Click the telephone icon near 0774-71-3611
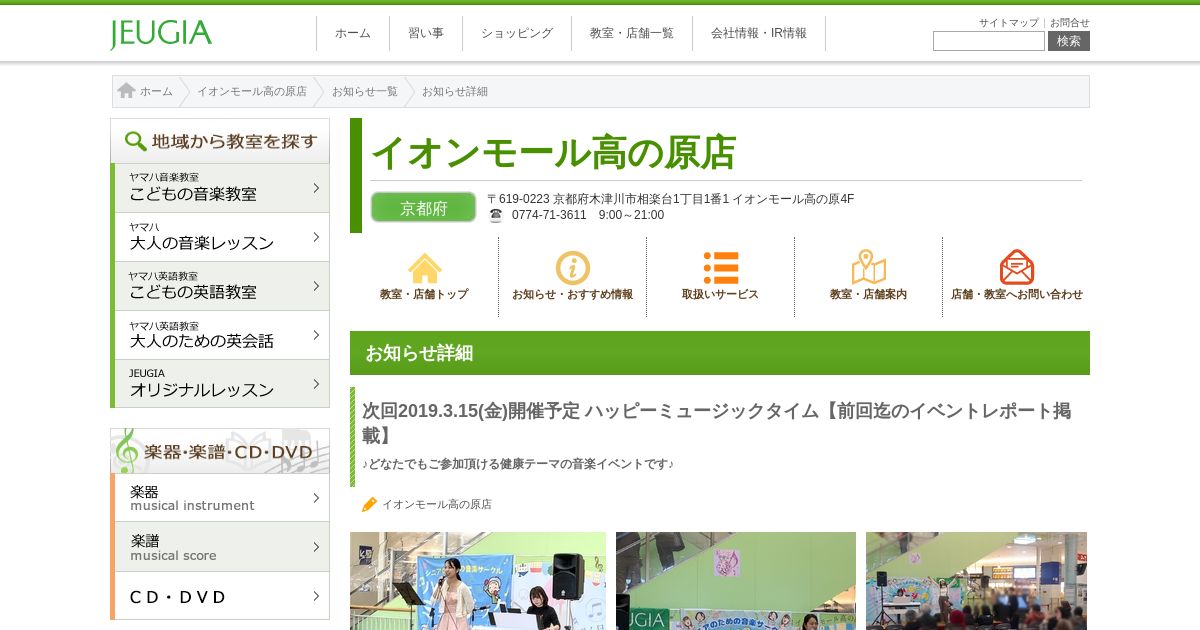The height and width of the screenshot is (630, 1200). pos(495,215)
